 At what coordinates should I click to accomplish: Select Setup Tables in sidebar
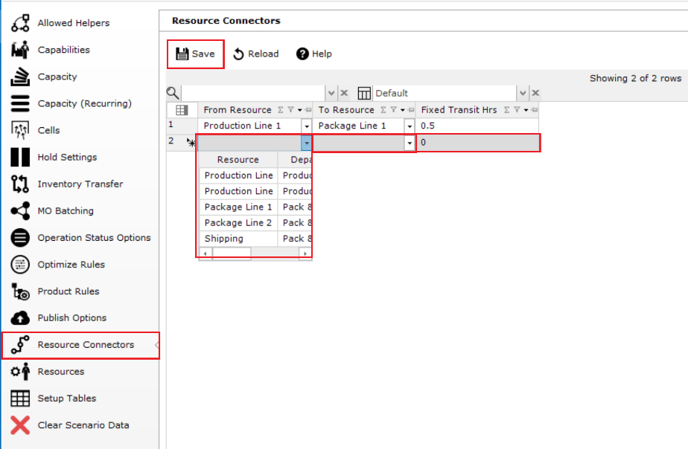coord(67,399)
